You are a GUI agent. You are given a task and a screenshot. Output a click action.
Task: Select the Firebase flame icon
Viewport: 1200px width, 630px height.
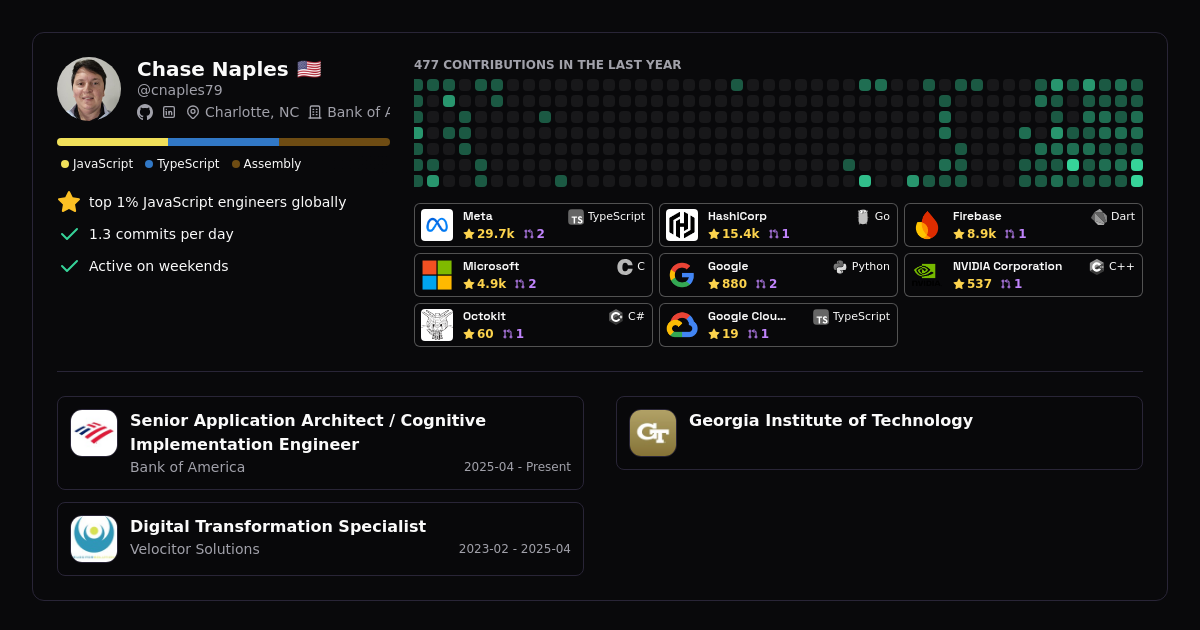tap(926, 224)
